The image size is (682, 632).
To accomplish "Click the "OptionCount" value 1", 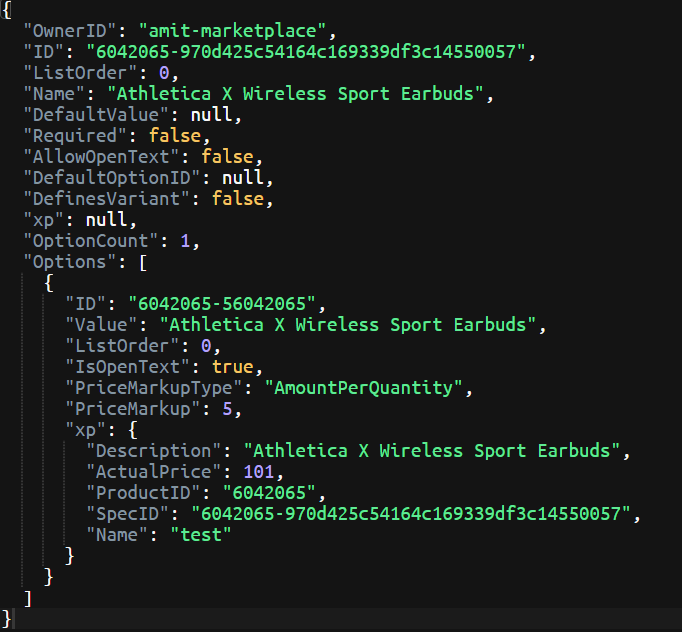I will pyautogui.click(x=185, y=241).
